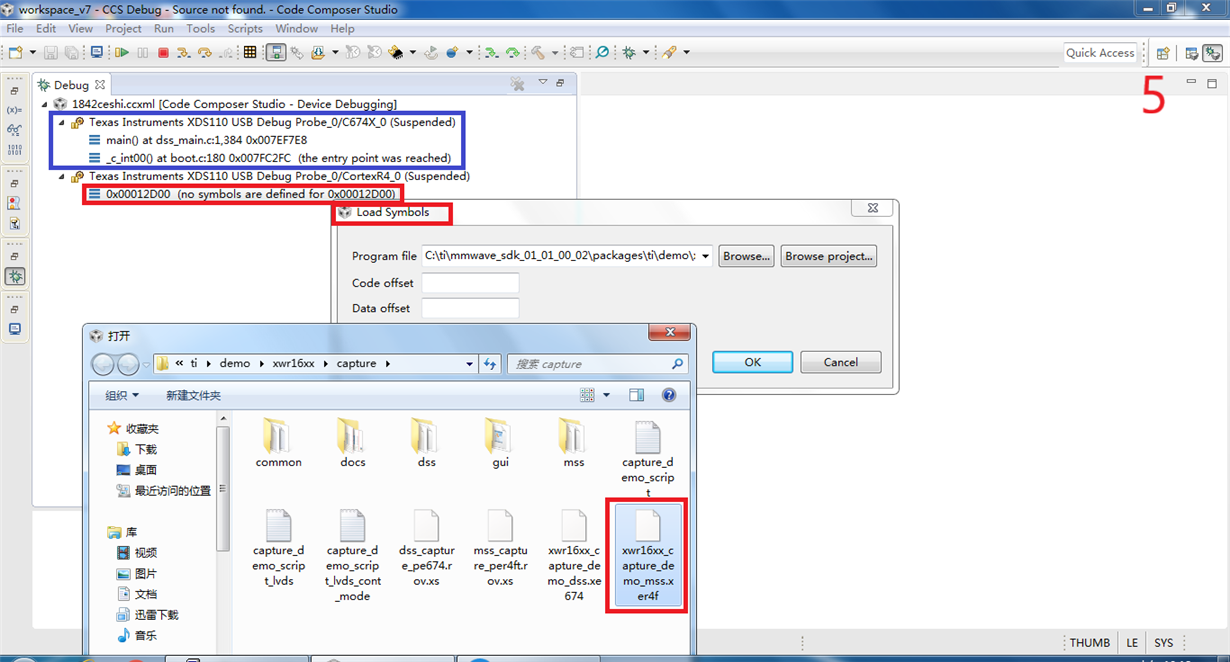This screenshot has height=662, width=1230.
Task: Open the 组织 dropdown menu
Action: pos(122,395)
